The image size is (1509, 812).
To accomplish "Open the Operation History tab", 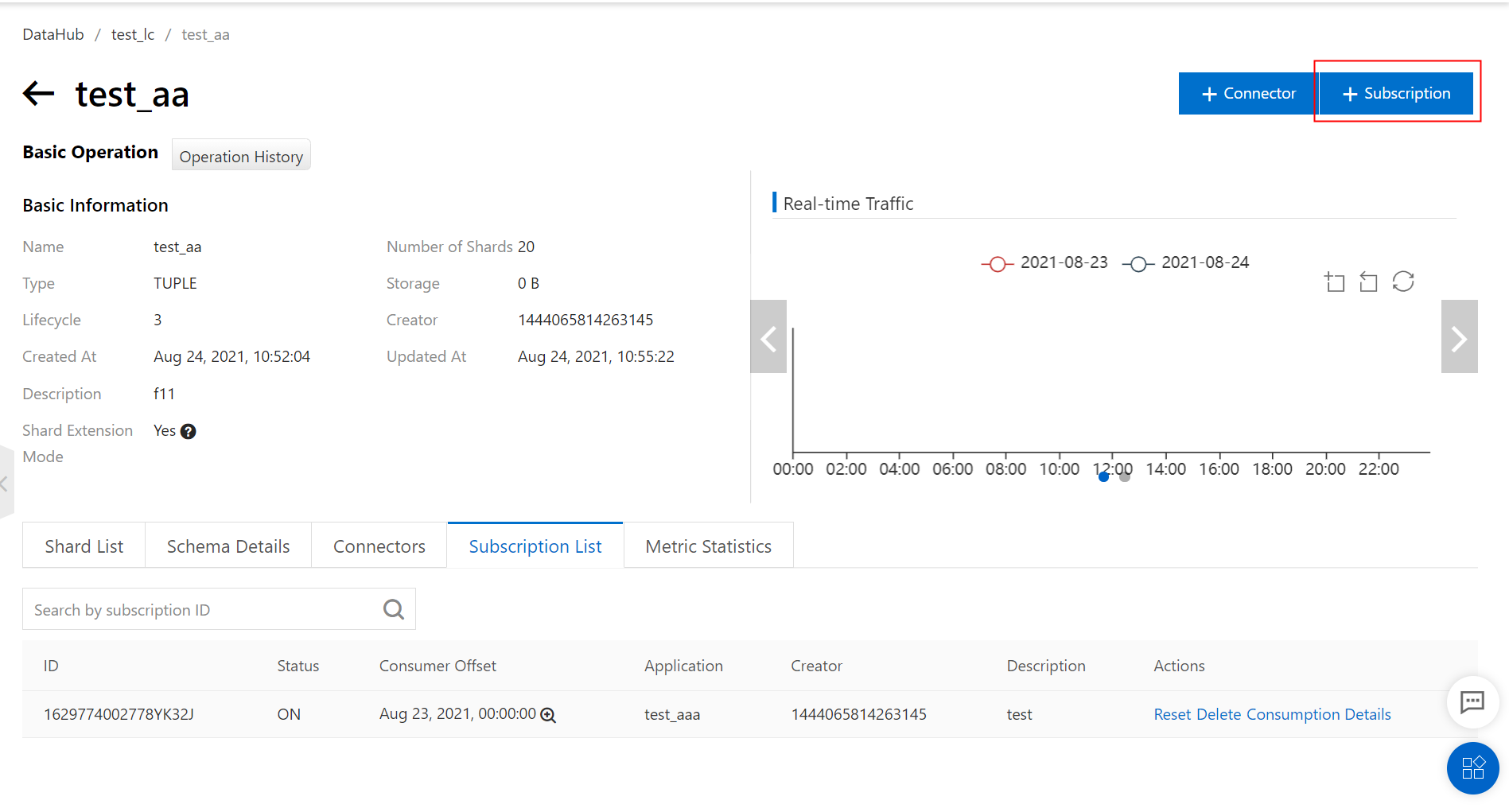I will click(241, 156).
